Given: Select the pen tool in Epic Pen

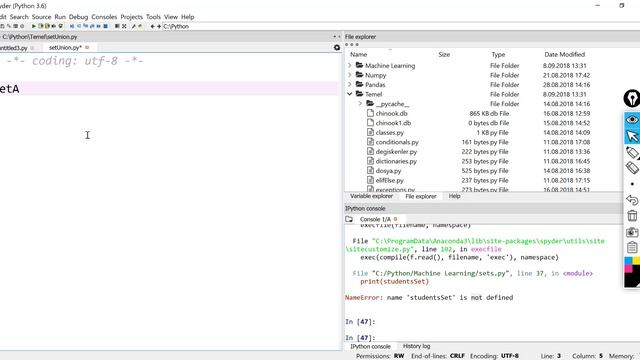Looking at the screenshot, I should point(632,152).
